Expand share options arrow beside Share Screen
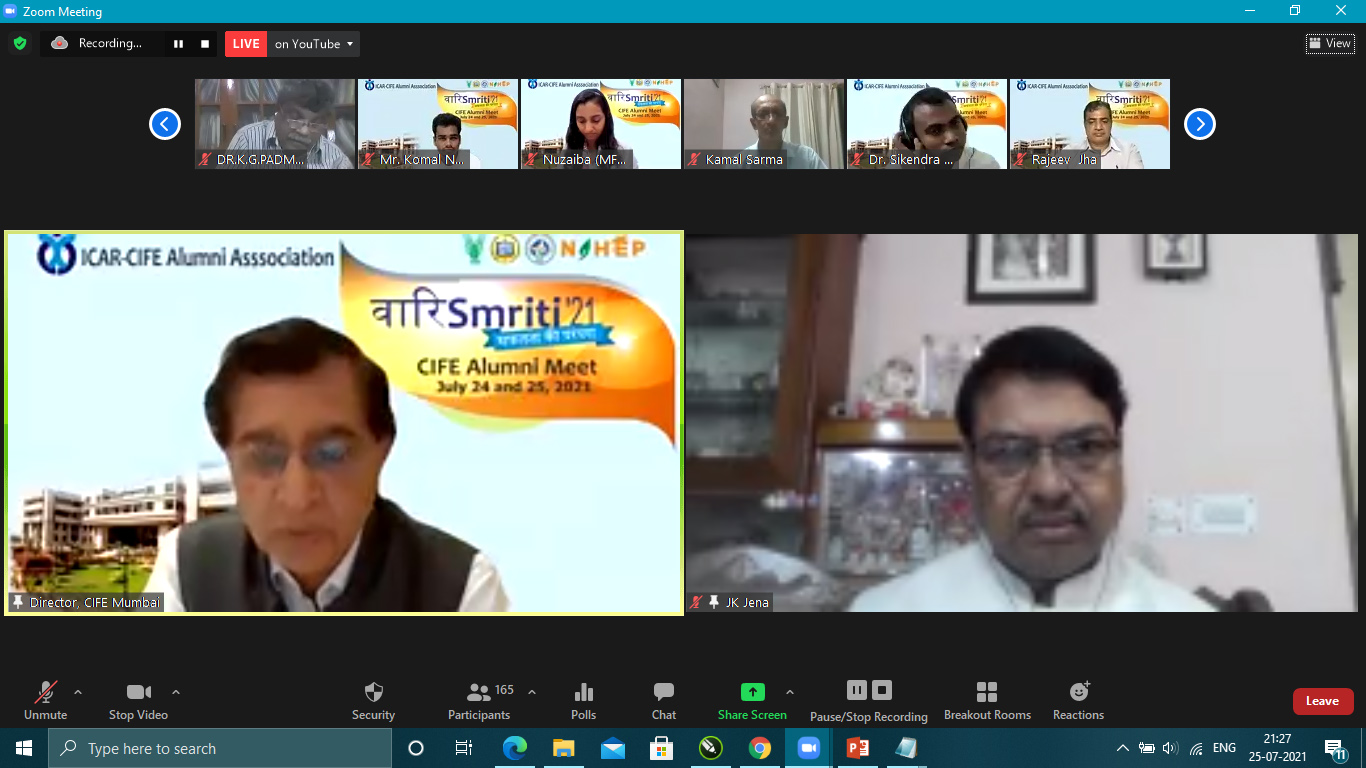Screen dimensions: 1366x768 pos(790,692)
